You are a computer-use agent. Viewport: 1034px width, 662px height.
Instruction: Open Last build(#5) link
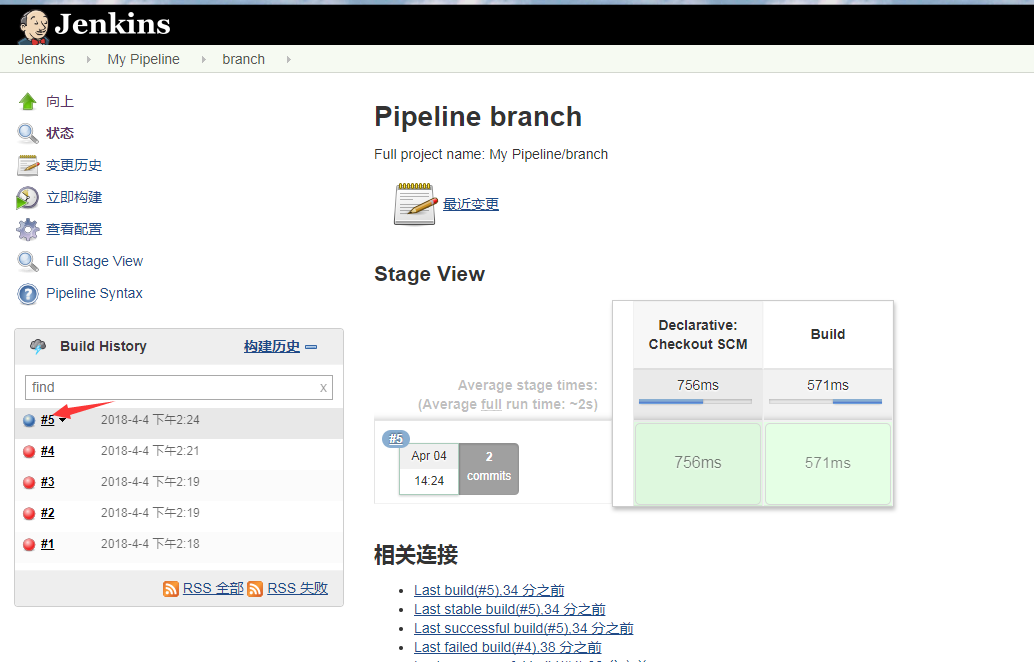(489, 590)
